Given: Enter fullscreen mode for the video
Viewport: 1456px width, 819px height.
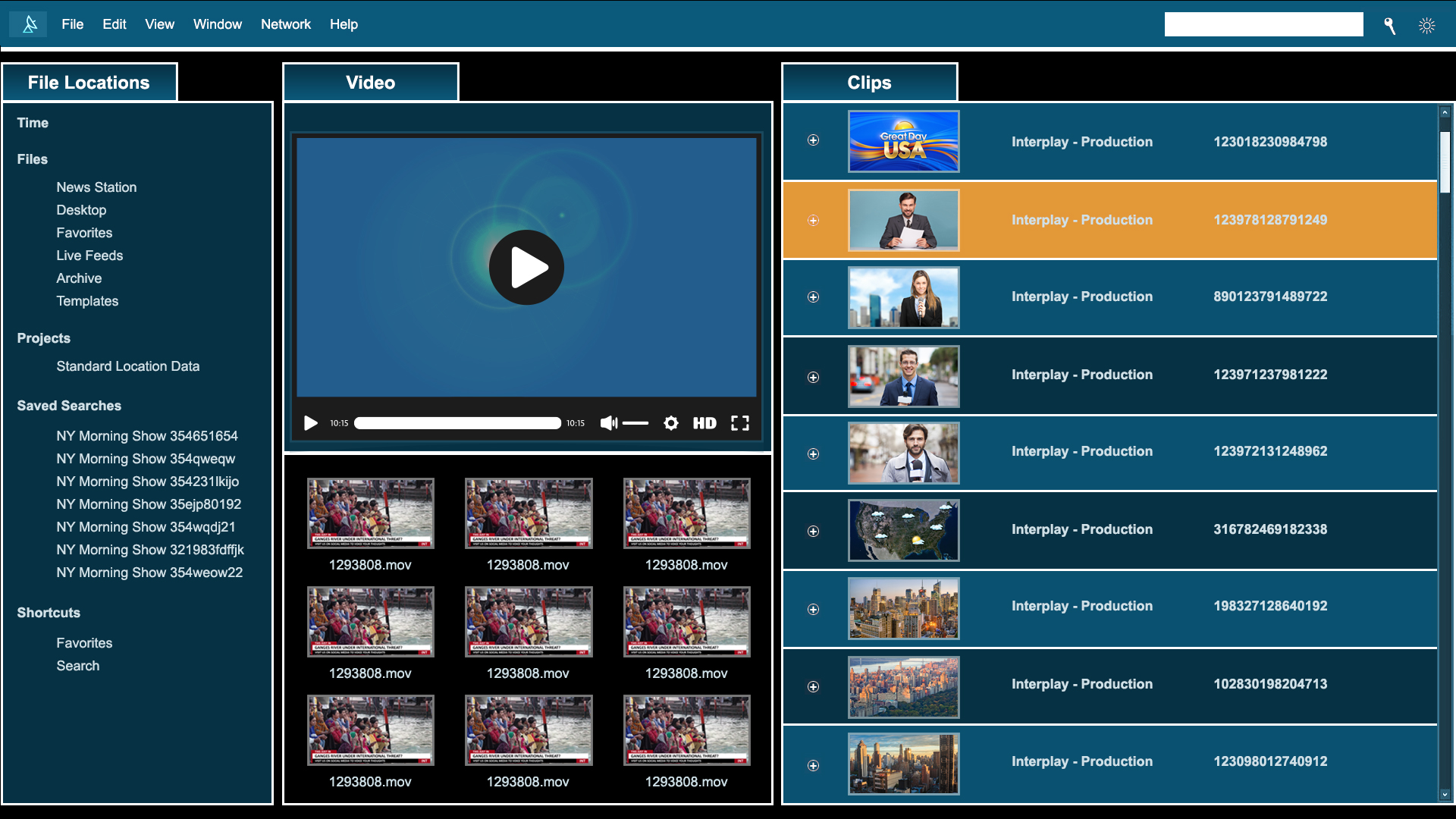Looking at the screenshot, I should [x=739, y=423].
